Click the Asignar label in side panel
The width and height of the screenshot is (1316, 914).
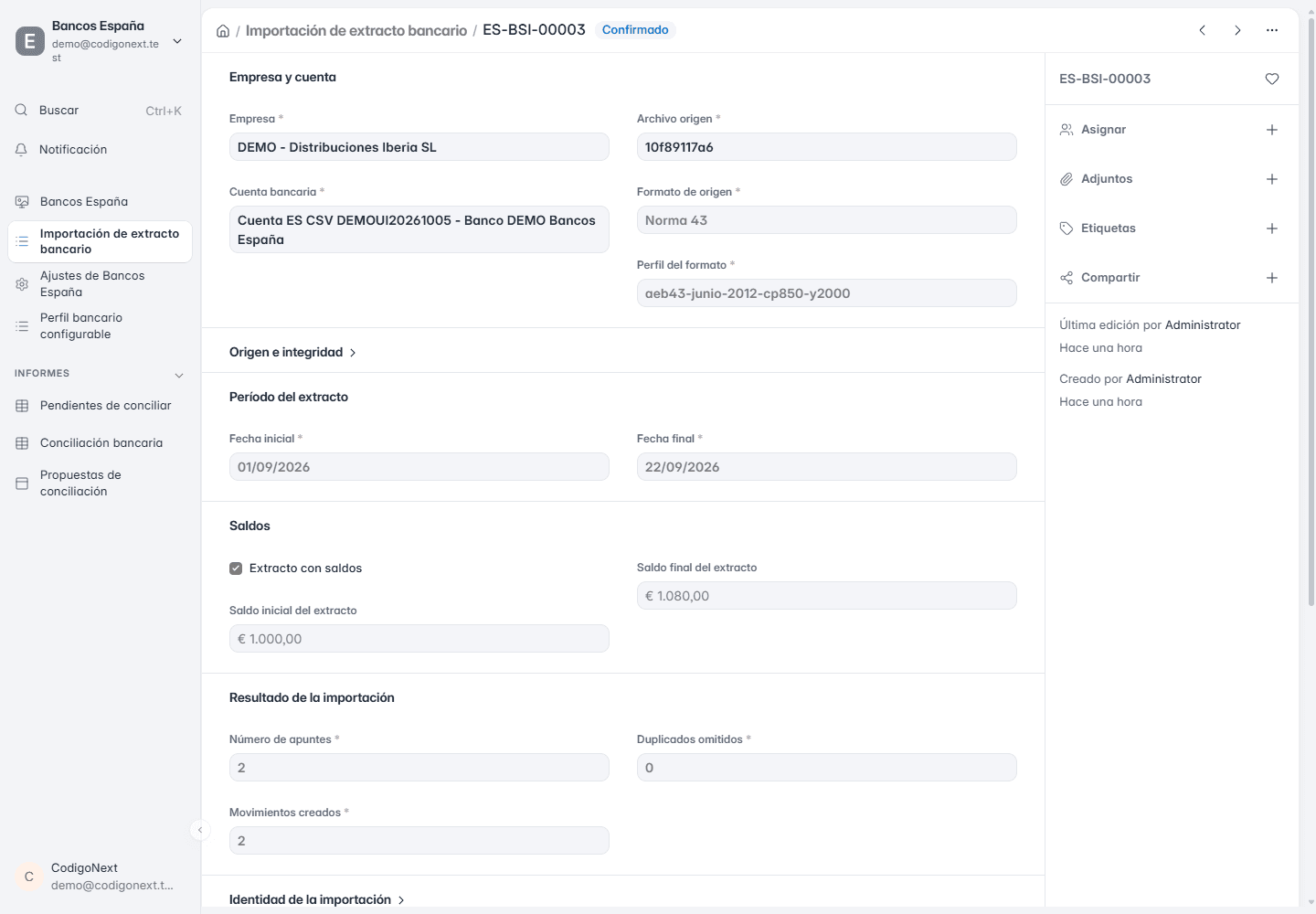pyautogui.click(x=1103, y=130)
